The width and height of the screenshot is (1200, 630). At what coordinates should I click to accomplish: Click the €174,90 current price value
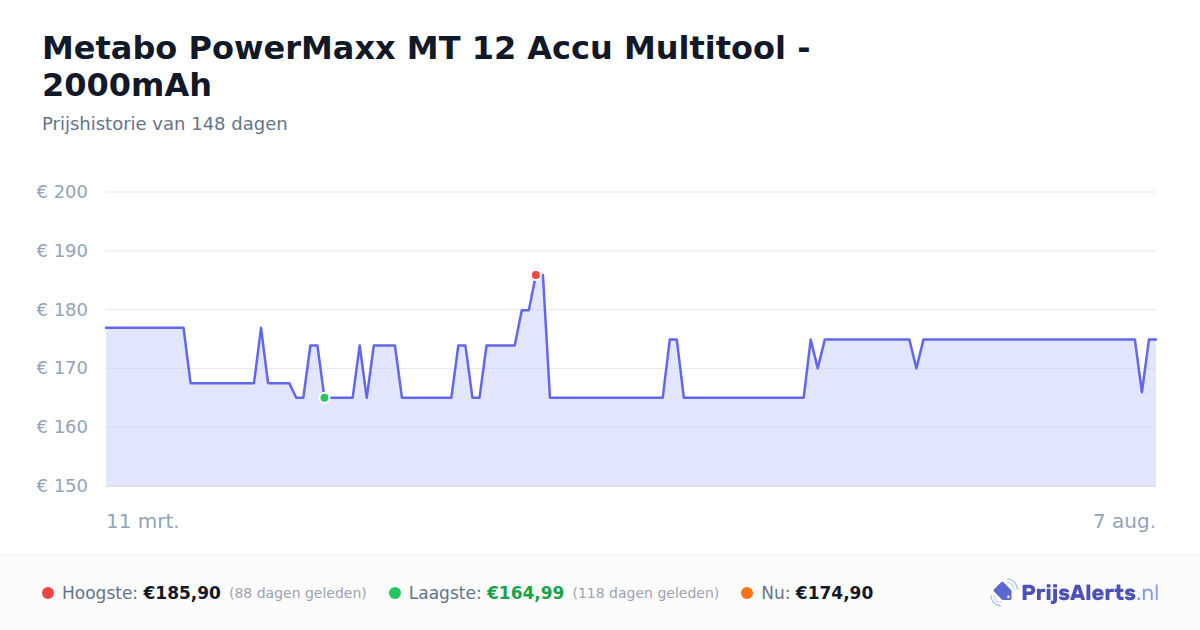point(834,593)
